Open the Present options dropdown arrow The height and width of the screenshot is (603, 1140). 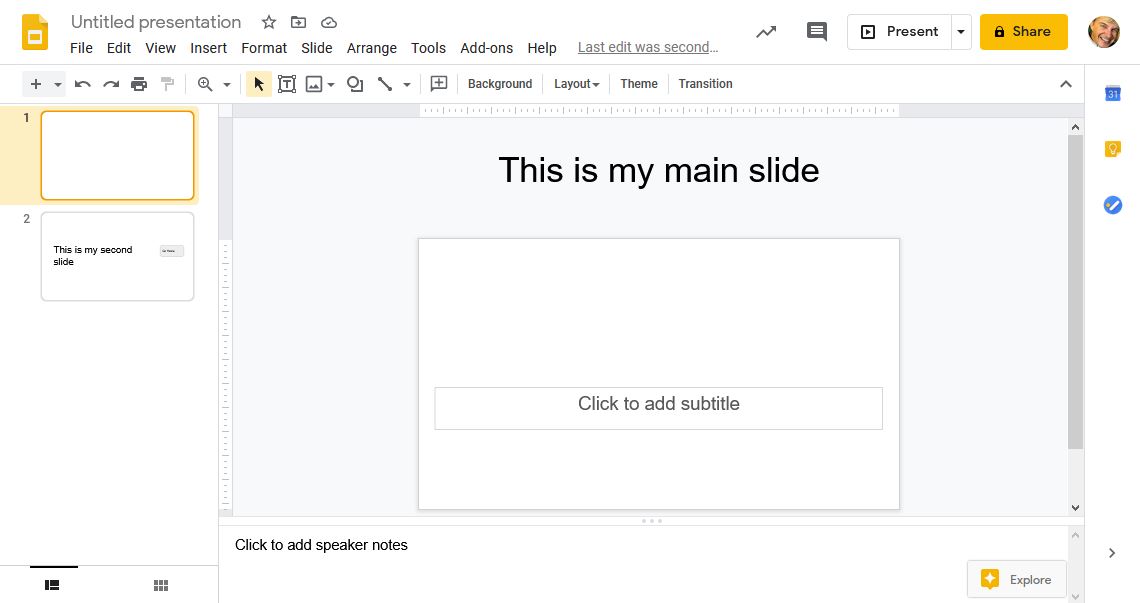[961, 31]
